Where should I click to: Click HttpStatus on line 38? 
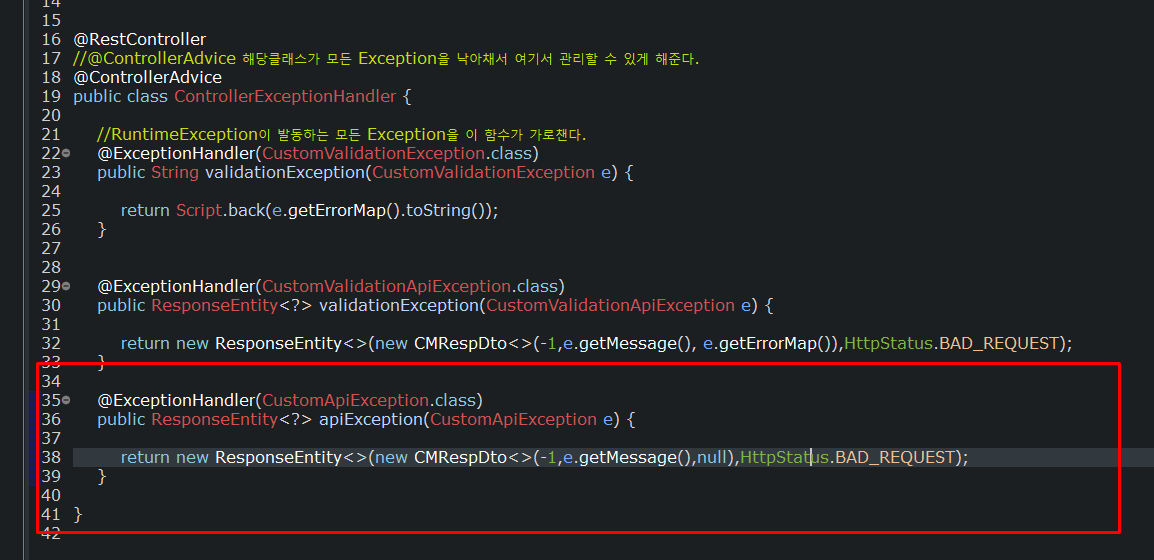coord(785,458)
